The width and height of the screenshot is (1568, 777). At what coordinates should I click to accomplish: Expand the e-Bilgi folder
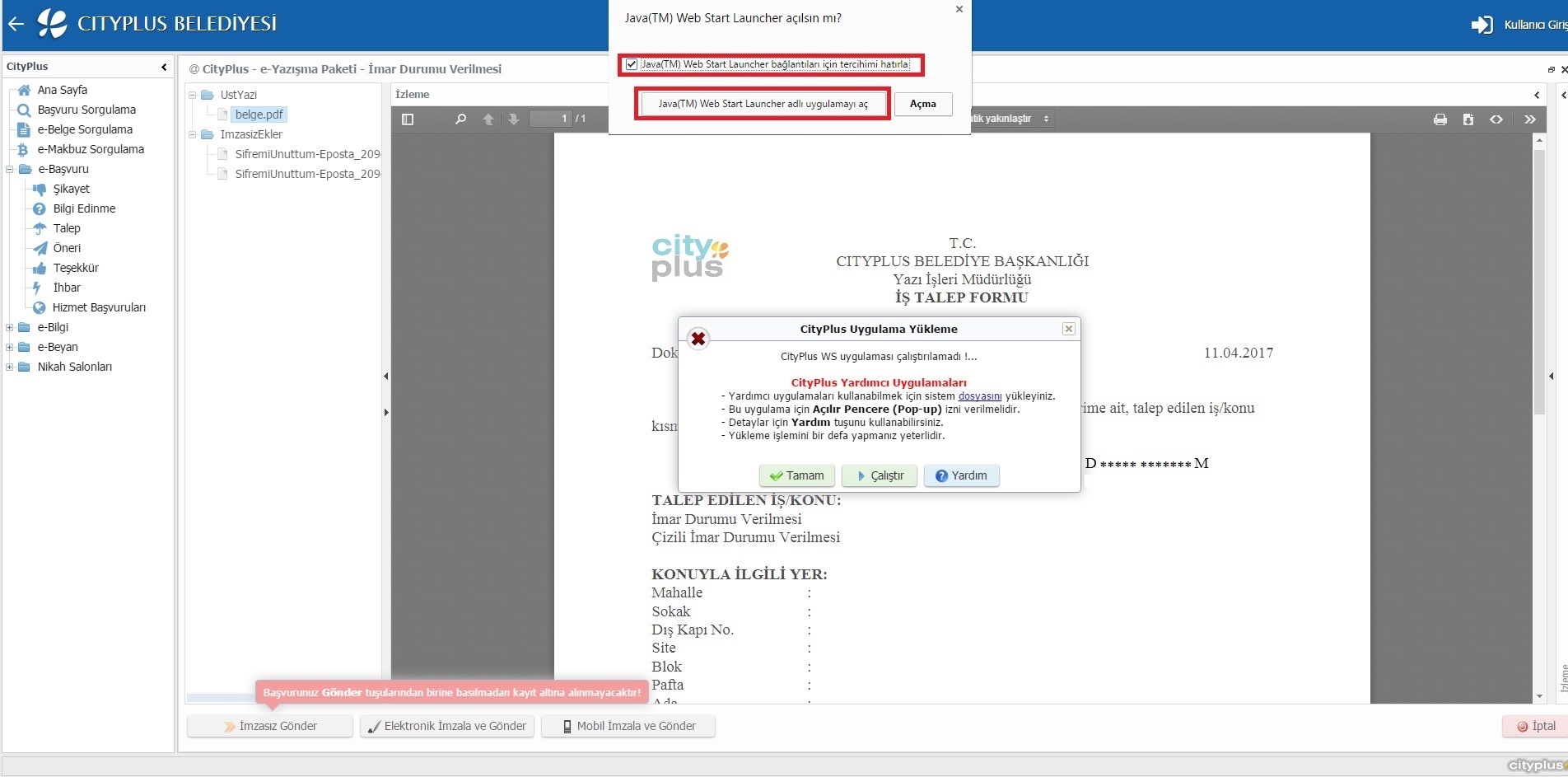[x=10, y=327]
